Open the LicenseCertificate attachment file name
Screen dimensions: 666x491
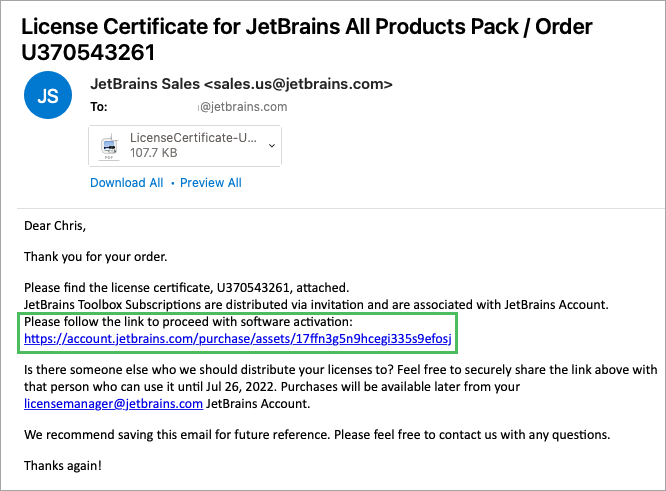tap(191, 137)
